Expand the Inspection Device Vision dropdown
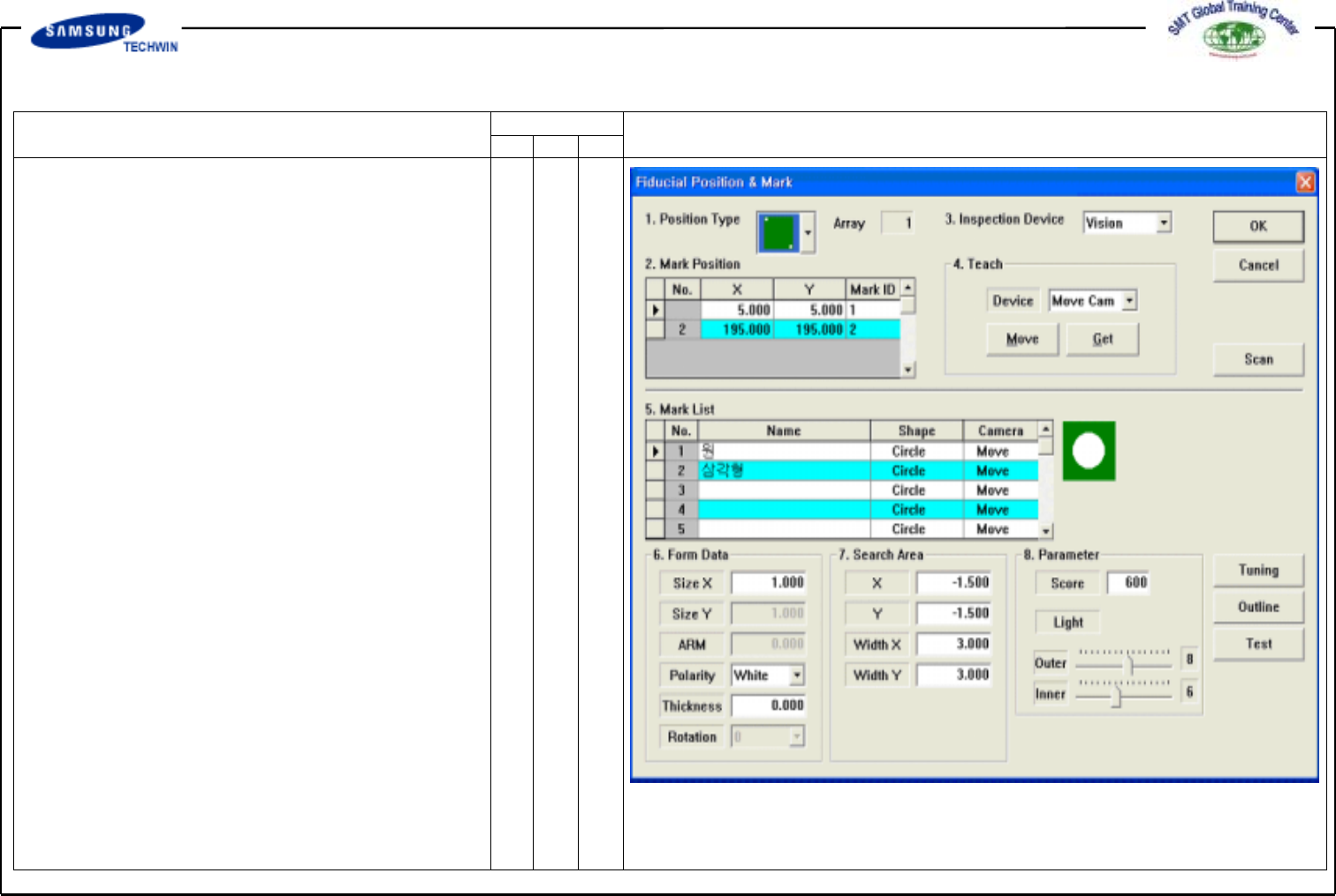Viewport: 1336px width, 896px height. pos(1164,224)
